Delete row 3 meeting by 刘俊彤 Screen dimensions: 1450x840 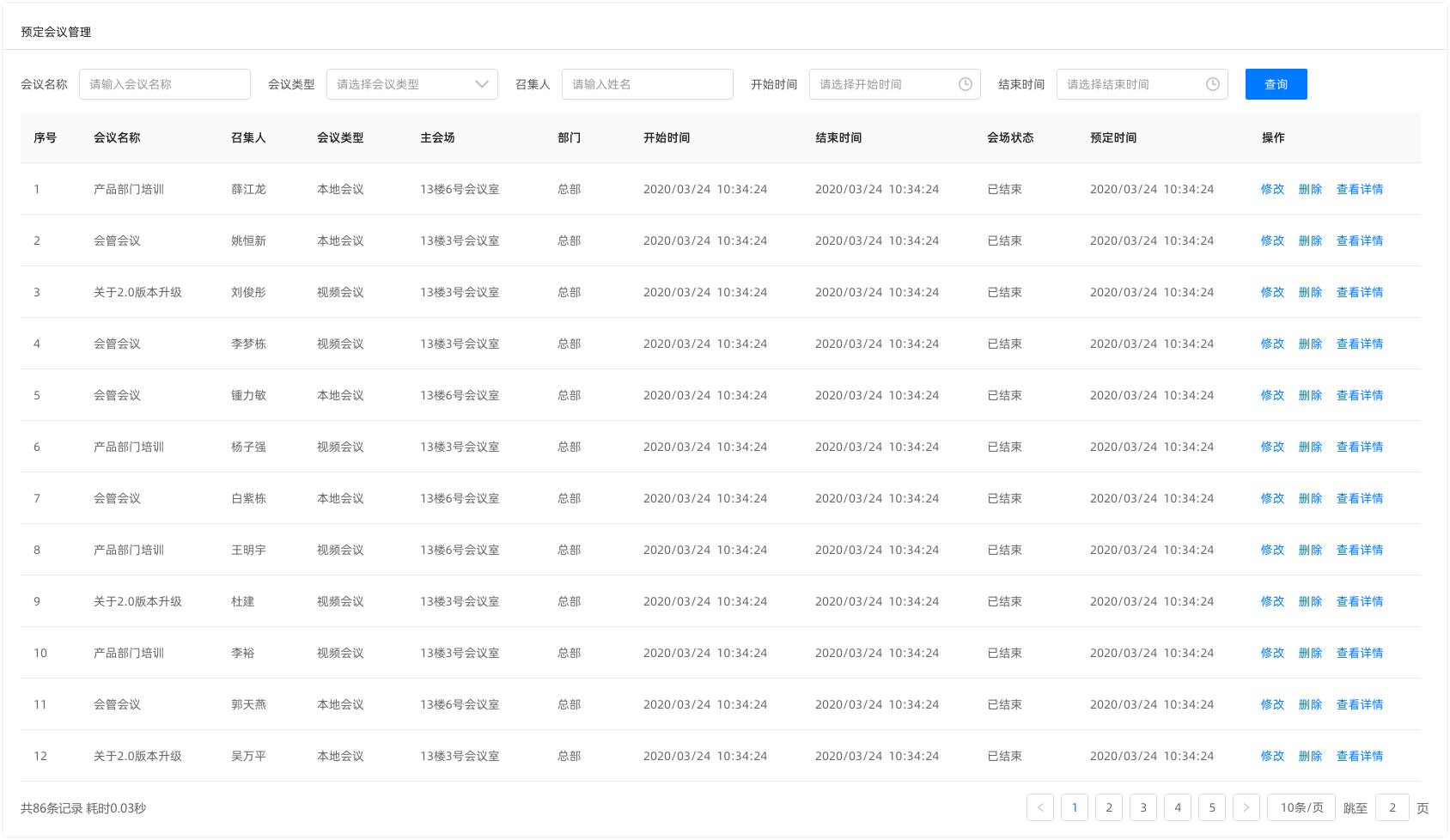point(1310,292)
